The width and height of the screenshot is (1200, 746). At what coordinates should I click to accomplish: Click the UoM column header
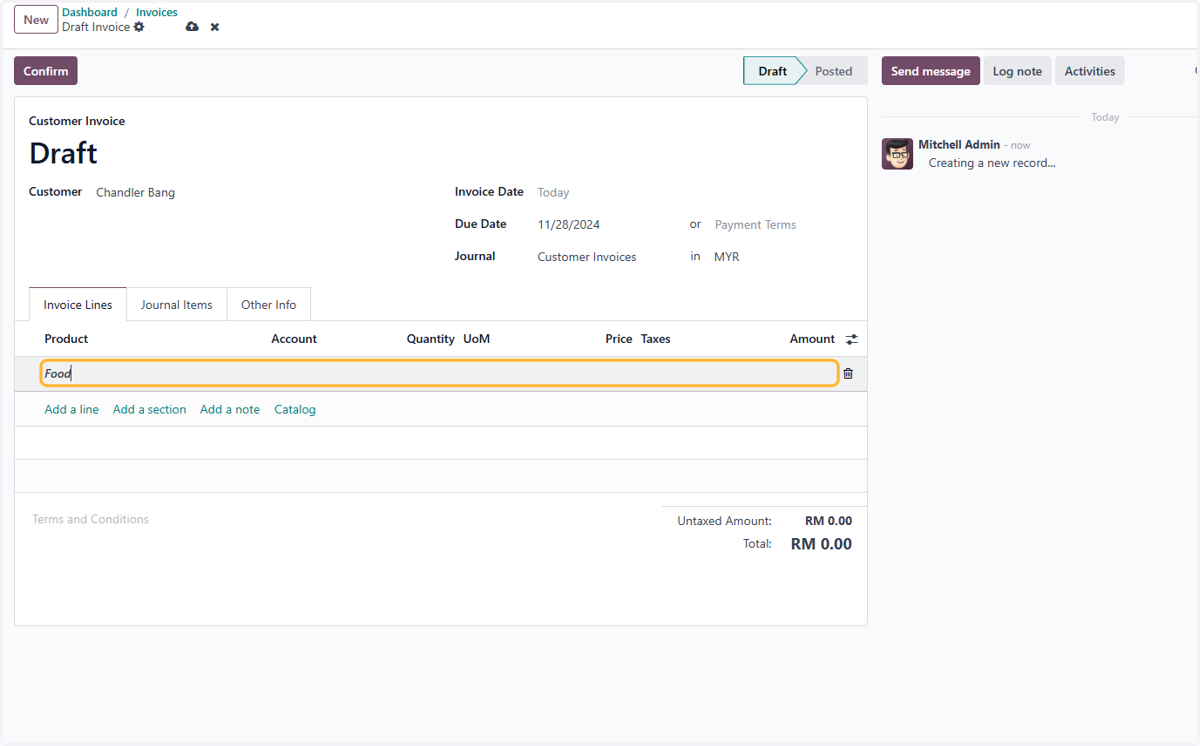point(477,339)
